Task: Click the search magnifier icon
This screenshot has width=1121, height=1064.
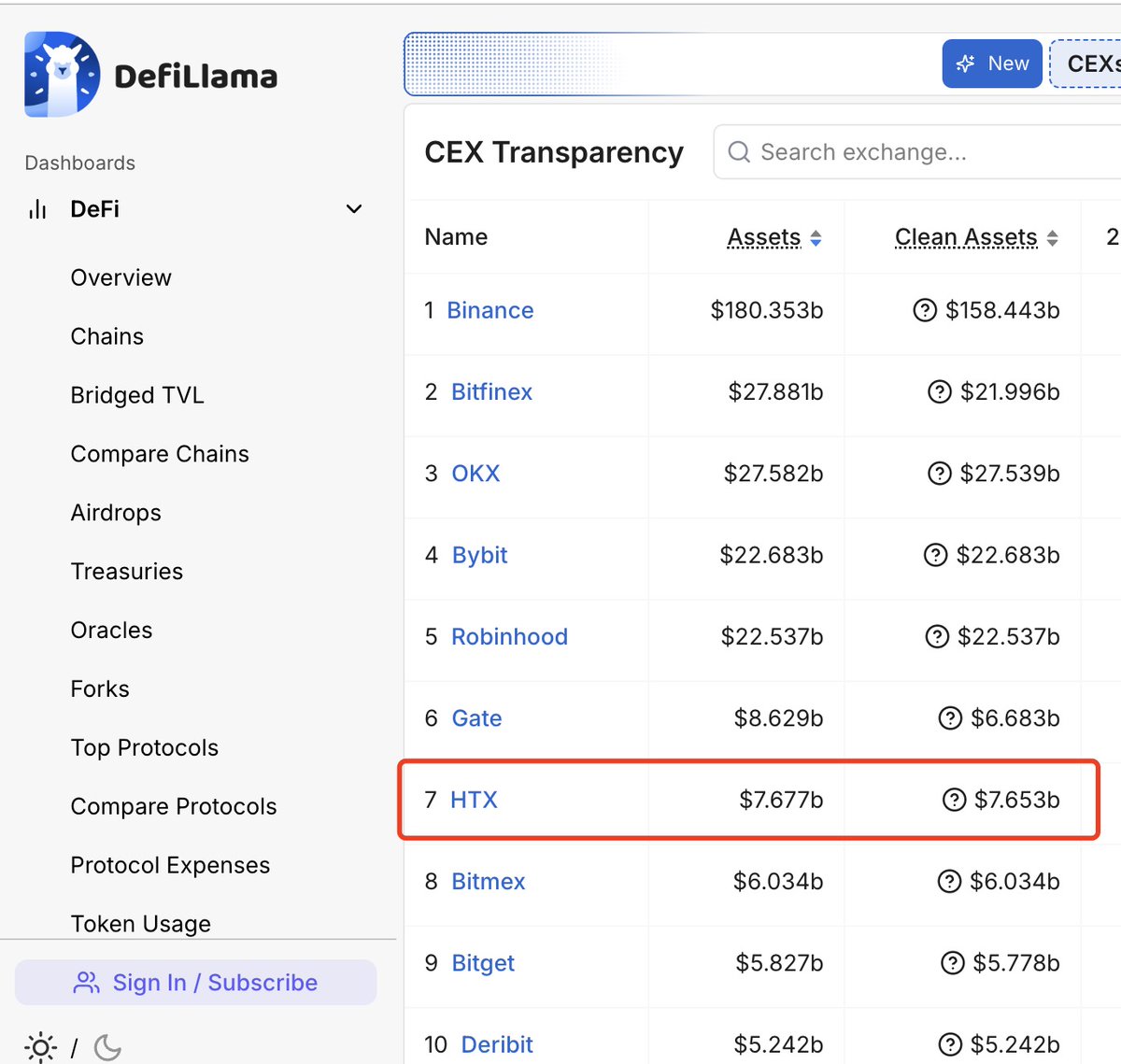Action: 739,152
